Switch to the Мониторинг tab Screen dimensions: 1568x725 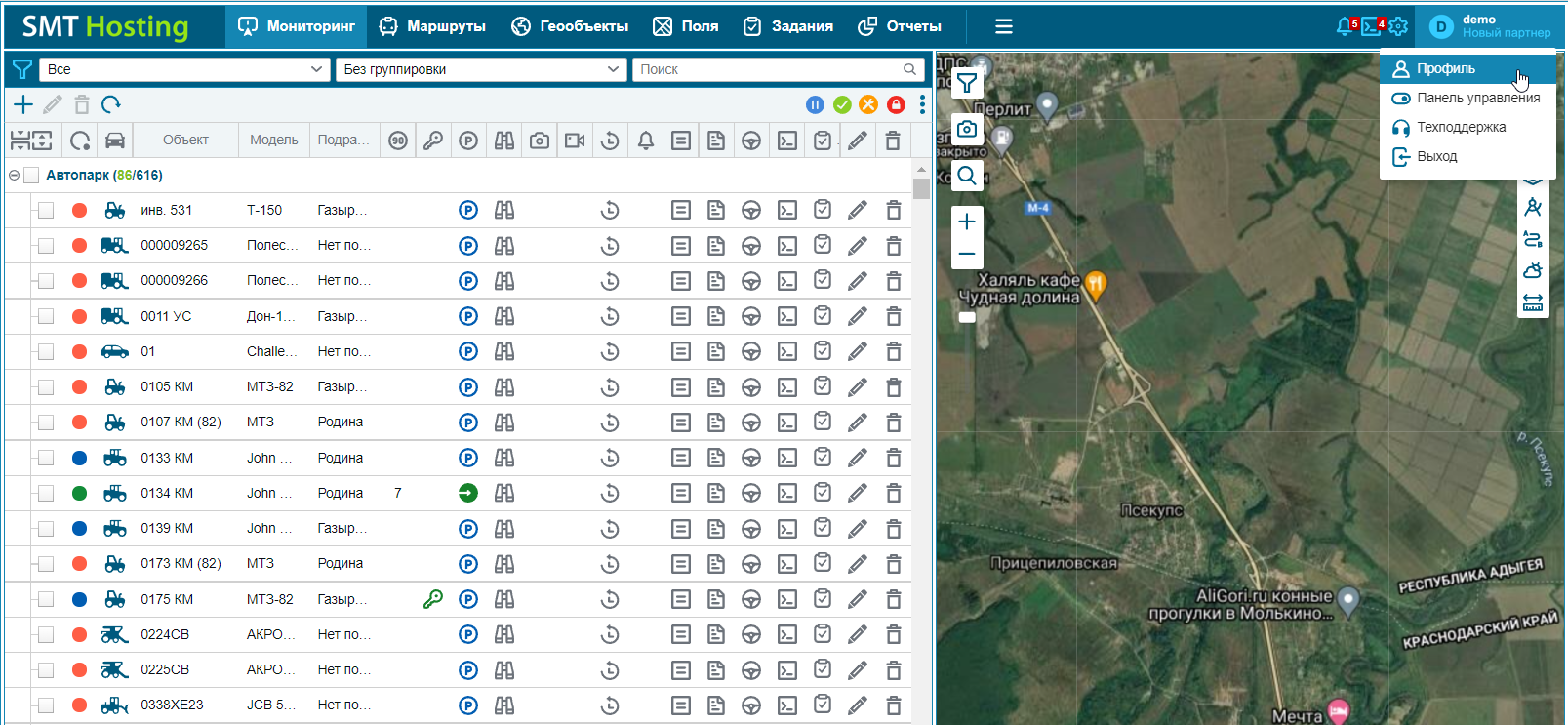(297, 26)
